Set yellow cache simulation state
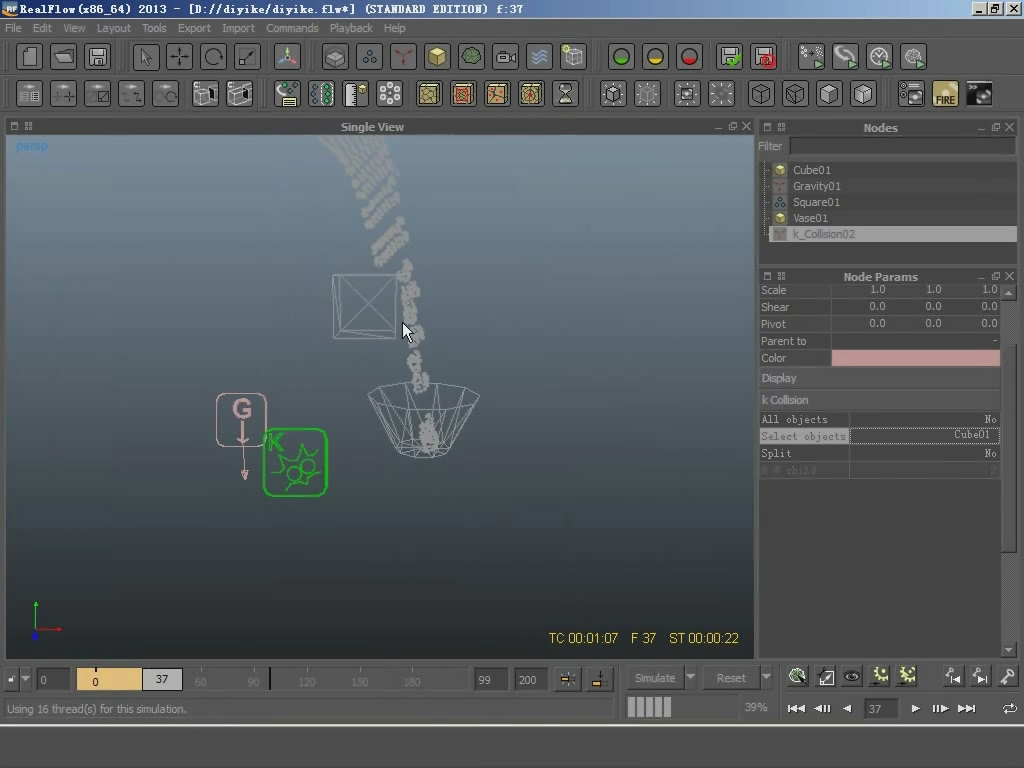Image resolution: width=1024 pixels, height=768 pixels. tap(655, 57)
